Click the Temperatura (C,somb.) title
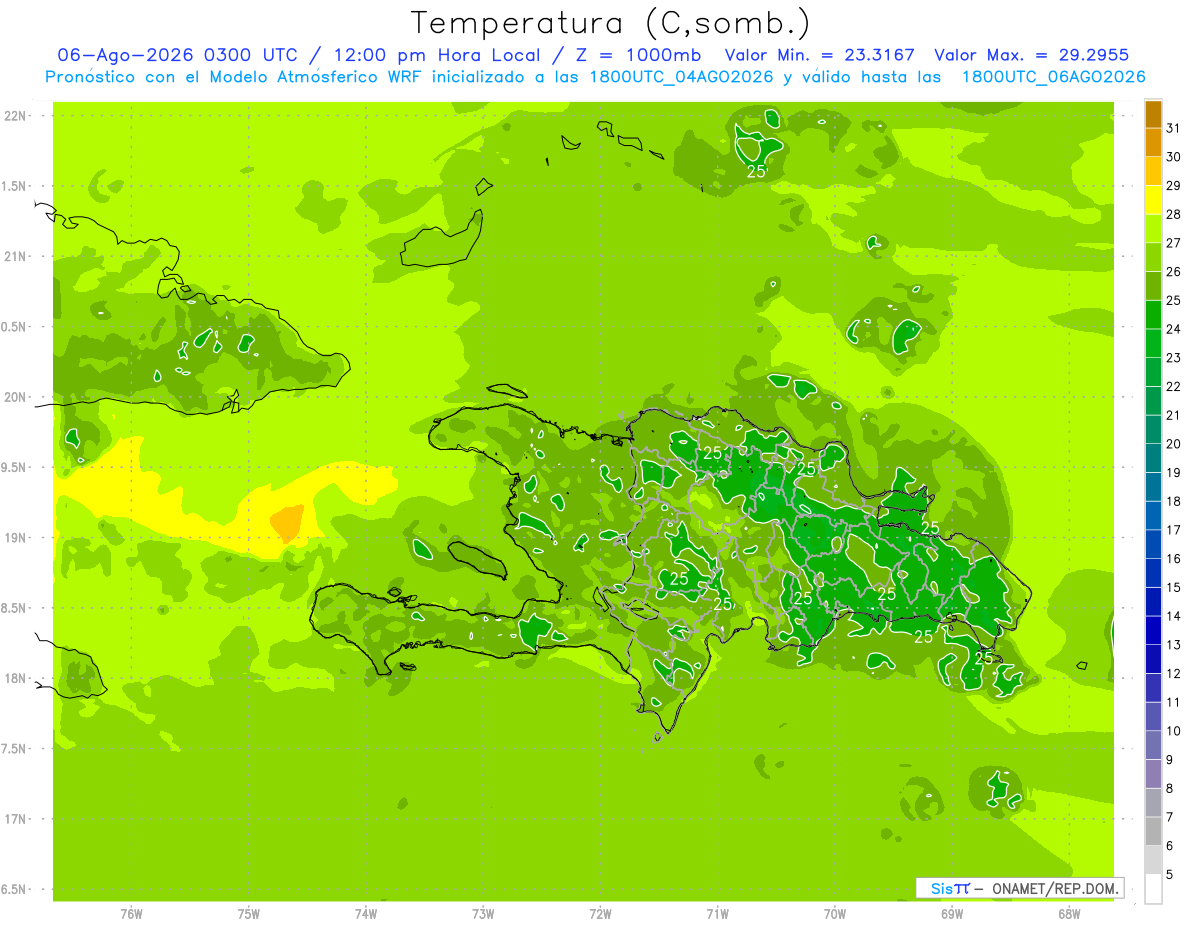The width and height of the screenshot is (1200, 927). pos(611,22)
